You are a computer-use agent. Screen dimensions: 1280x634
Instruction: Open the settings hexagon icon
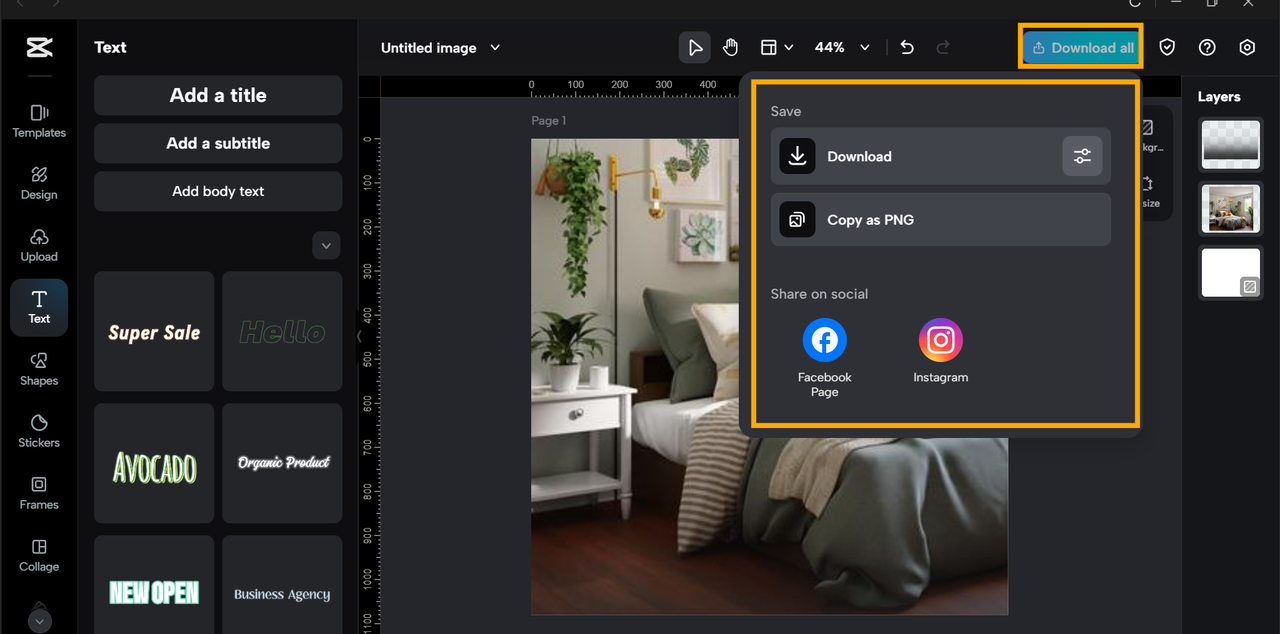click(1247, 47)
